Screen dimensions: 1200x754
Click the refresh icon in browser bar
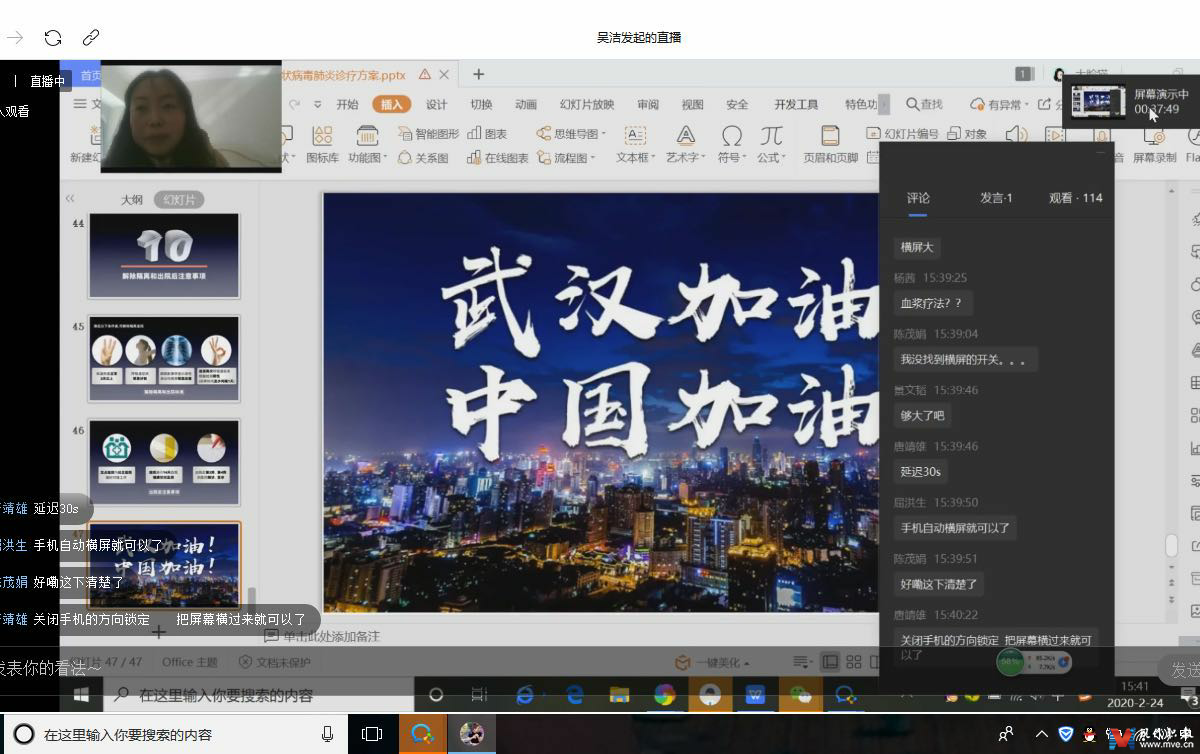(53, 38)
